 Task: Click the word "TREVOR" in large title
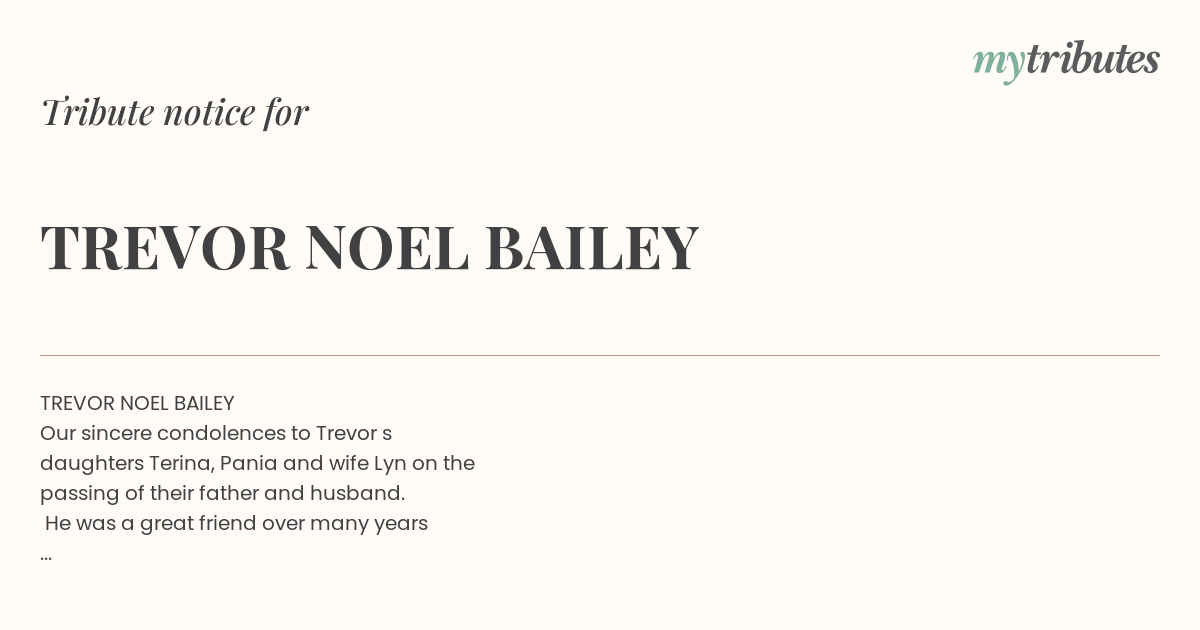pyautogui.click(x=165, y=248)
